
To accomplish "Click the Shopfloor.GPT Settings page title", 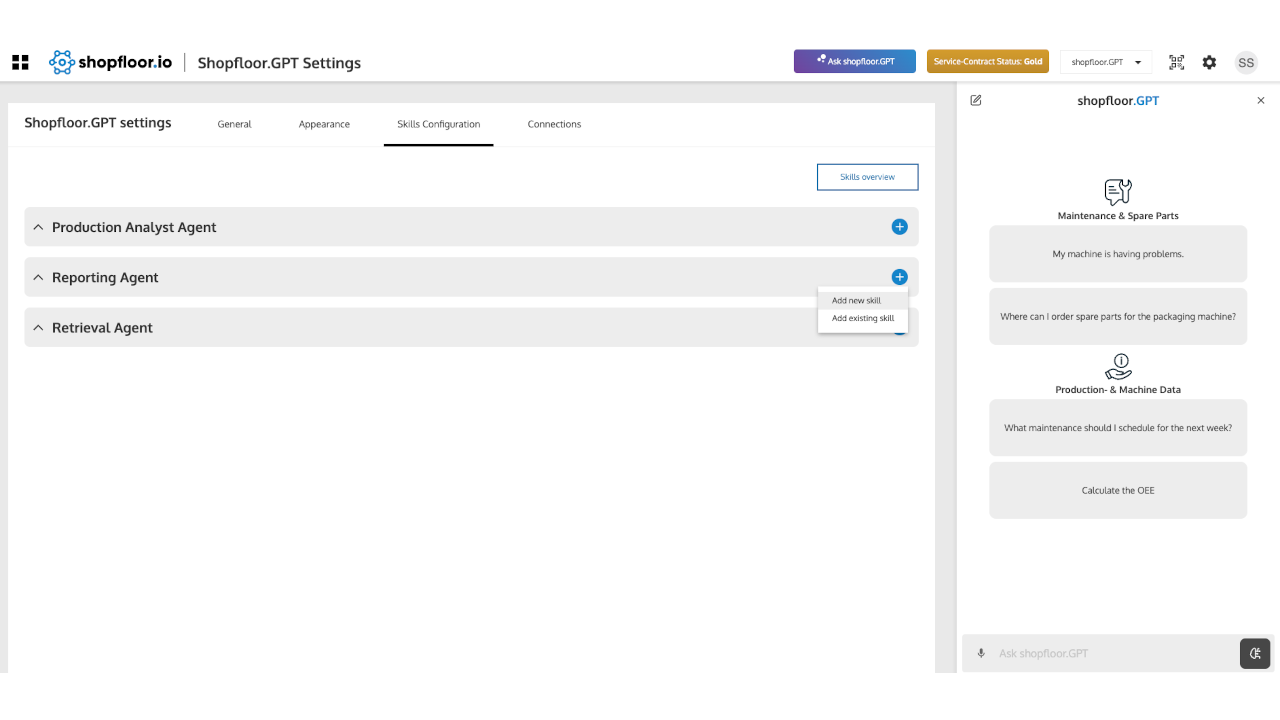I will tap(279, 63).
